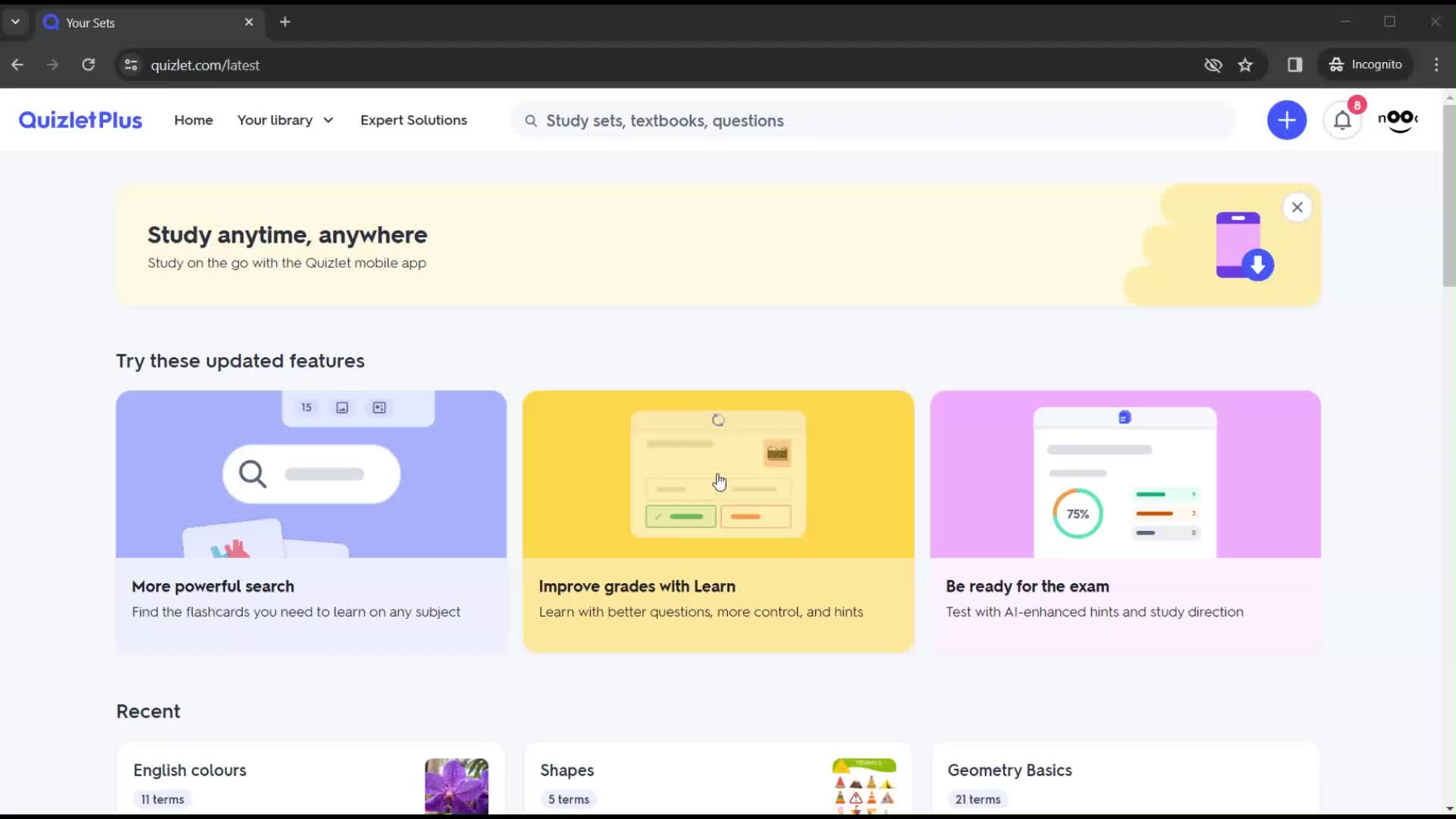The image size is (1456, 819).
Task: Select the Expert Solutions menu item
Action: [413, 119]
